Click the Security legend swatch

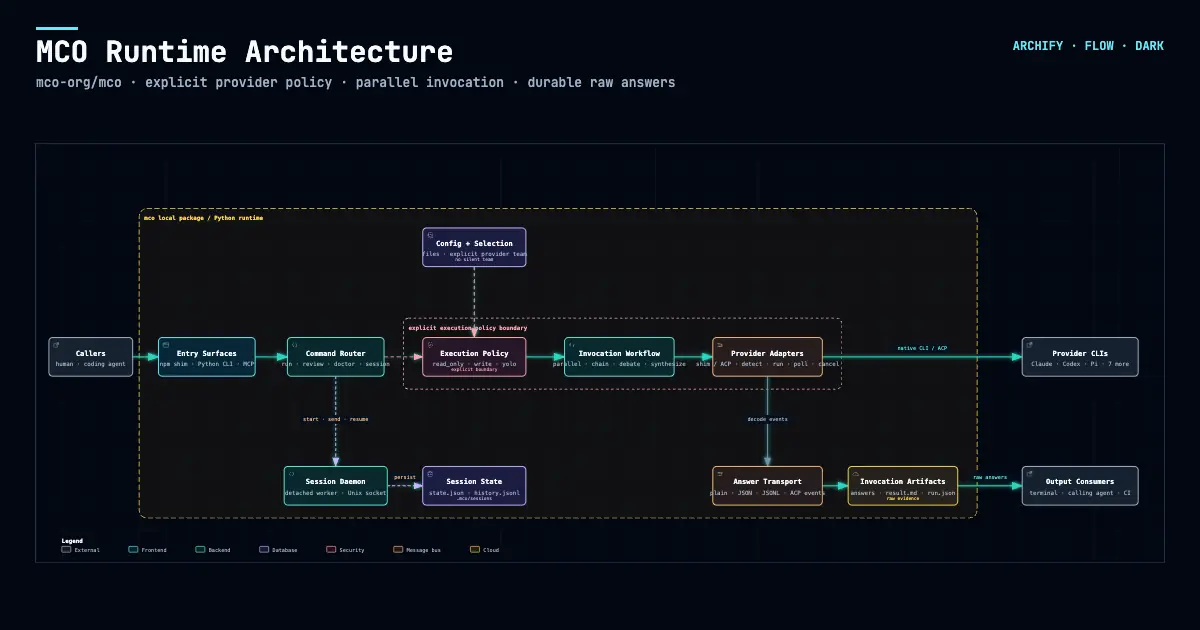(331, 549)
